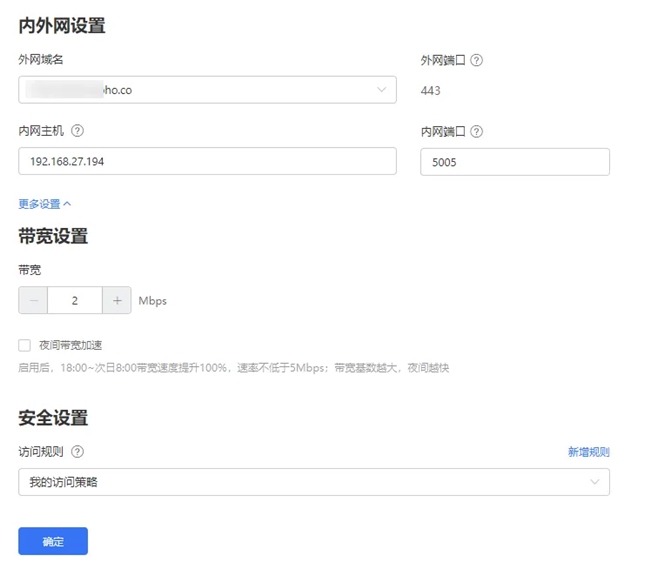Click the help icon beside 外网端口
This screenshot has width=650, height=575.
(477, 60)
